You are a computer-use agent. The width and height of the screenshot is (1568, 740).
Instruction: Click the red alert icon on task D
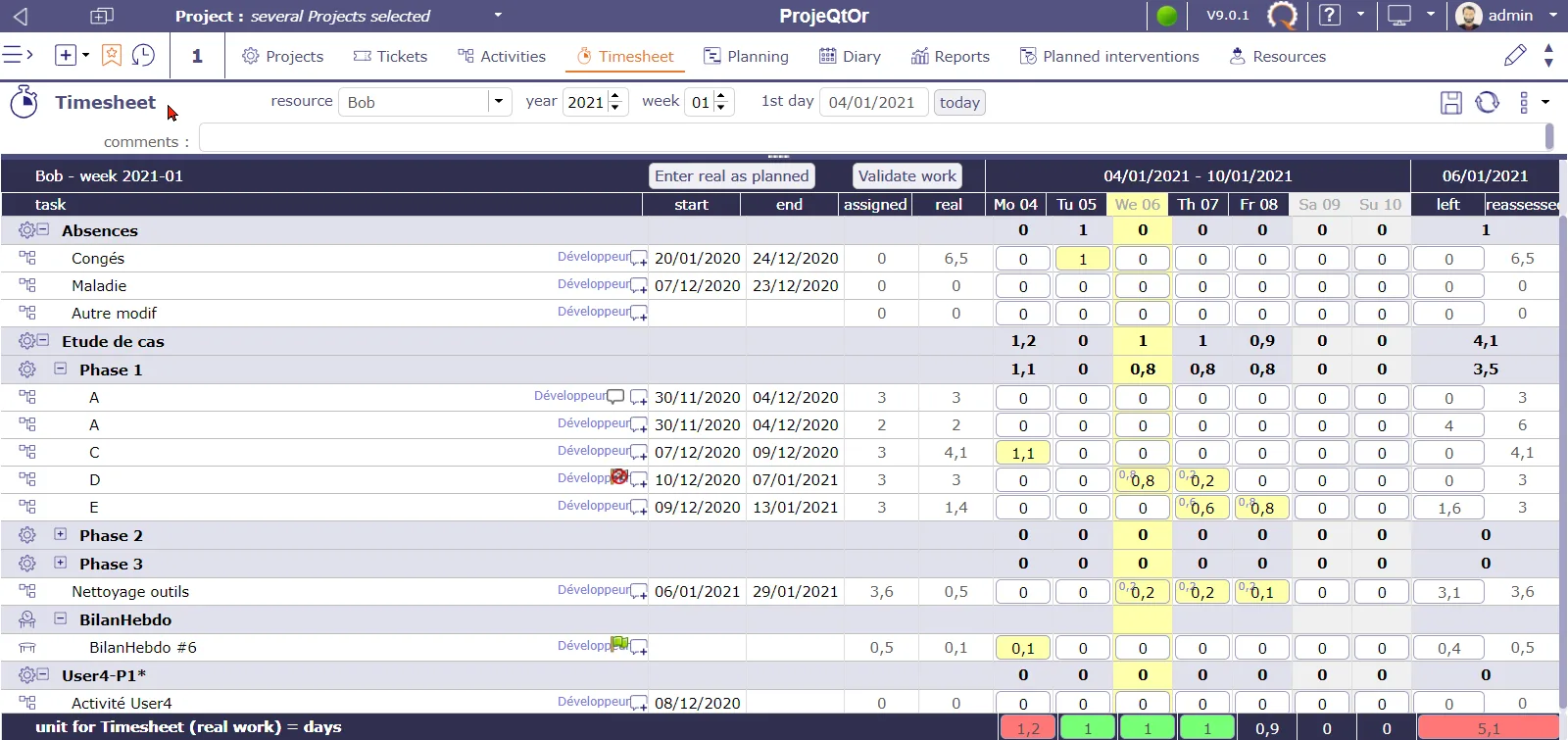[619, 476]
